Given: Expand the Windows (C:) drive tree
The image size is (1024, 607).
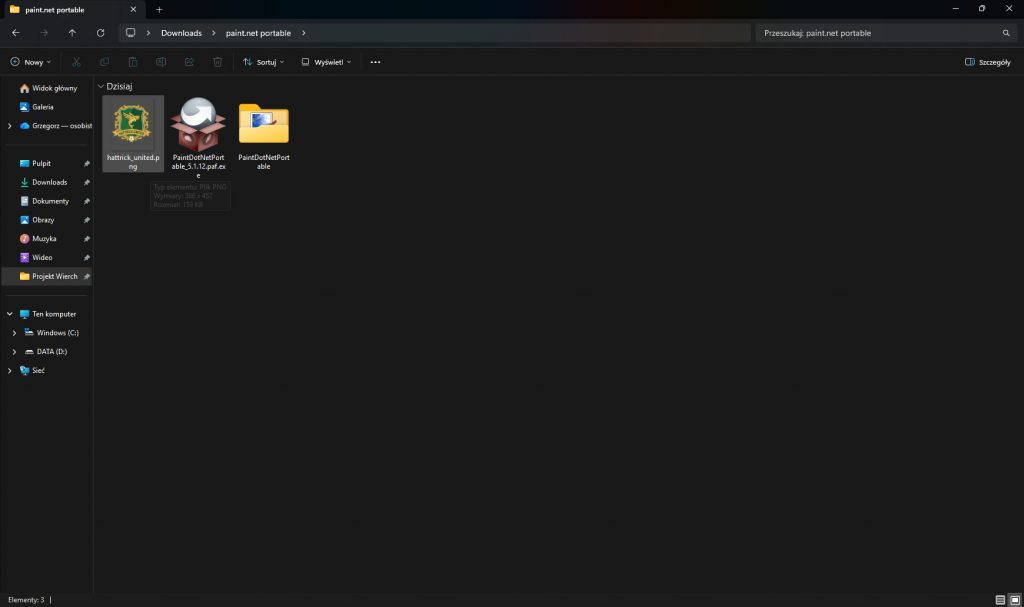Looking at the screenshot, I should pos(14,333).
